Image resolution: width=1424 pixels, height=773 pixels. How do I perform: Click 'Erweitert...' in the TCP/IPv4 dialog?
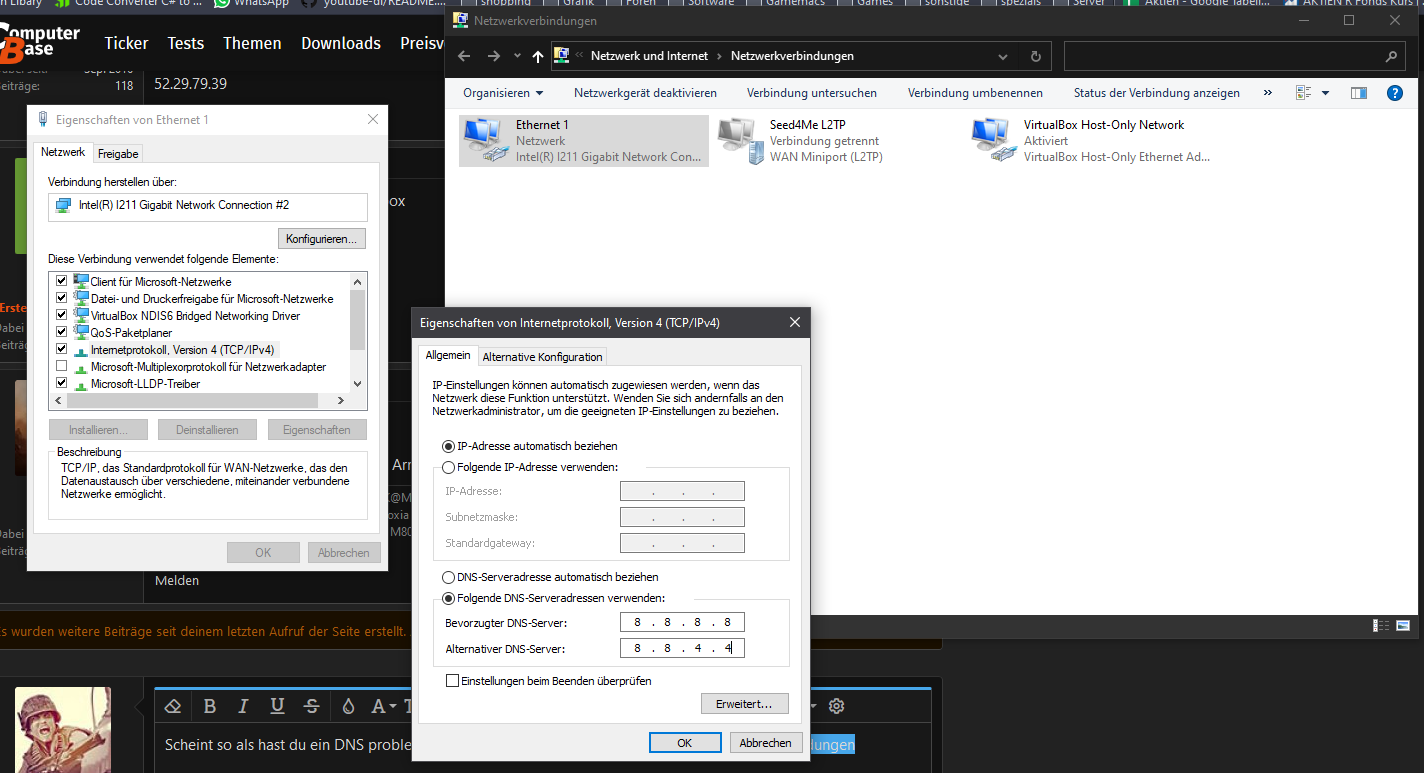pos(744,703)
